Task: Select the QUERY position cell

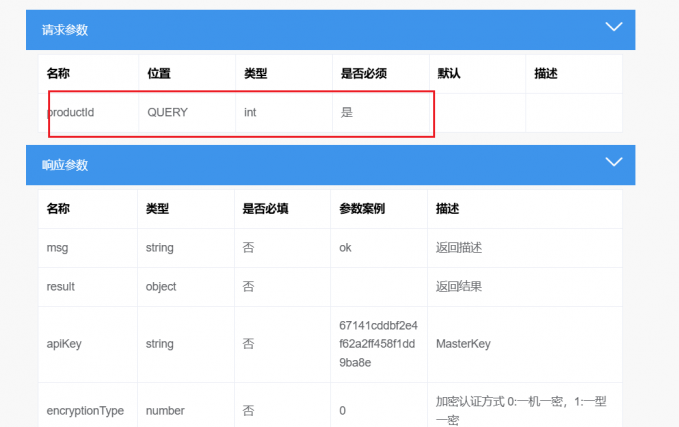Action: [168, 113]
